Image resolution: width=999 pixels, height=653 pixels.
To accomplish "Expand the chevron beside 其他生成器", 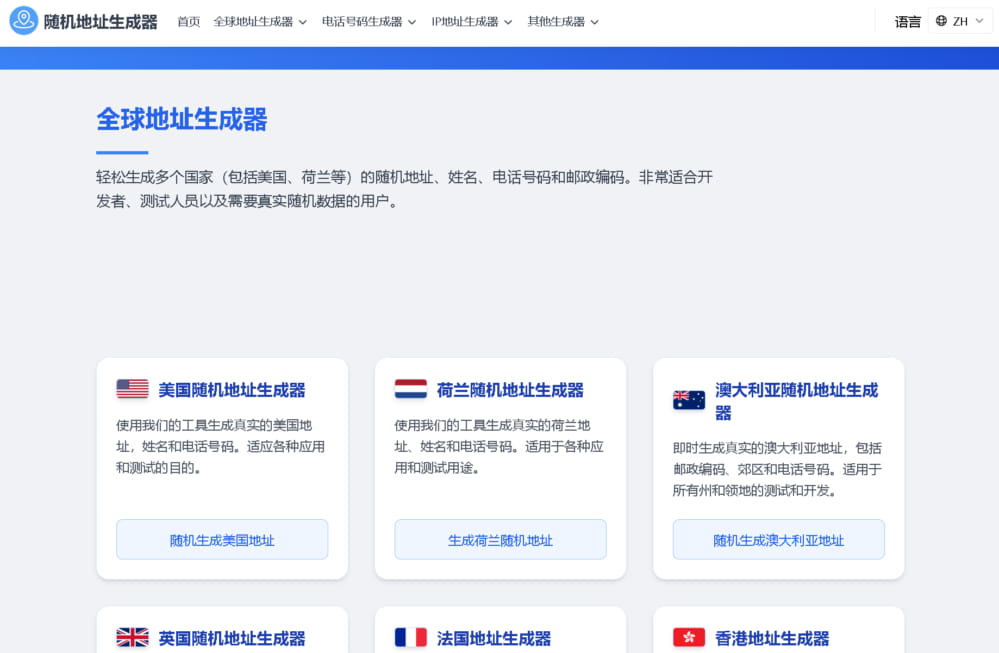I will click(x=594, y=22).
